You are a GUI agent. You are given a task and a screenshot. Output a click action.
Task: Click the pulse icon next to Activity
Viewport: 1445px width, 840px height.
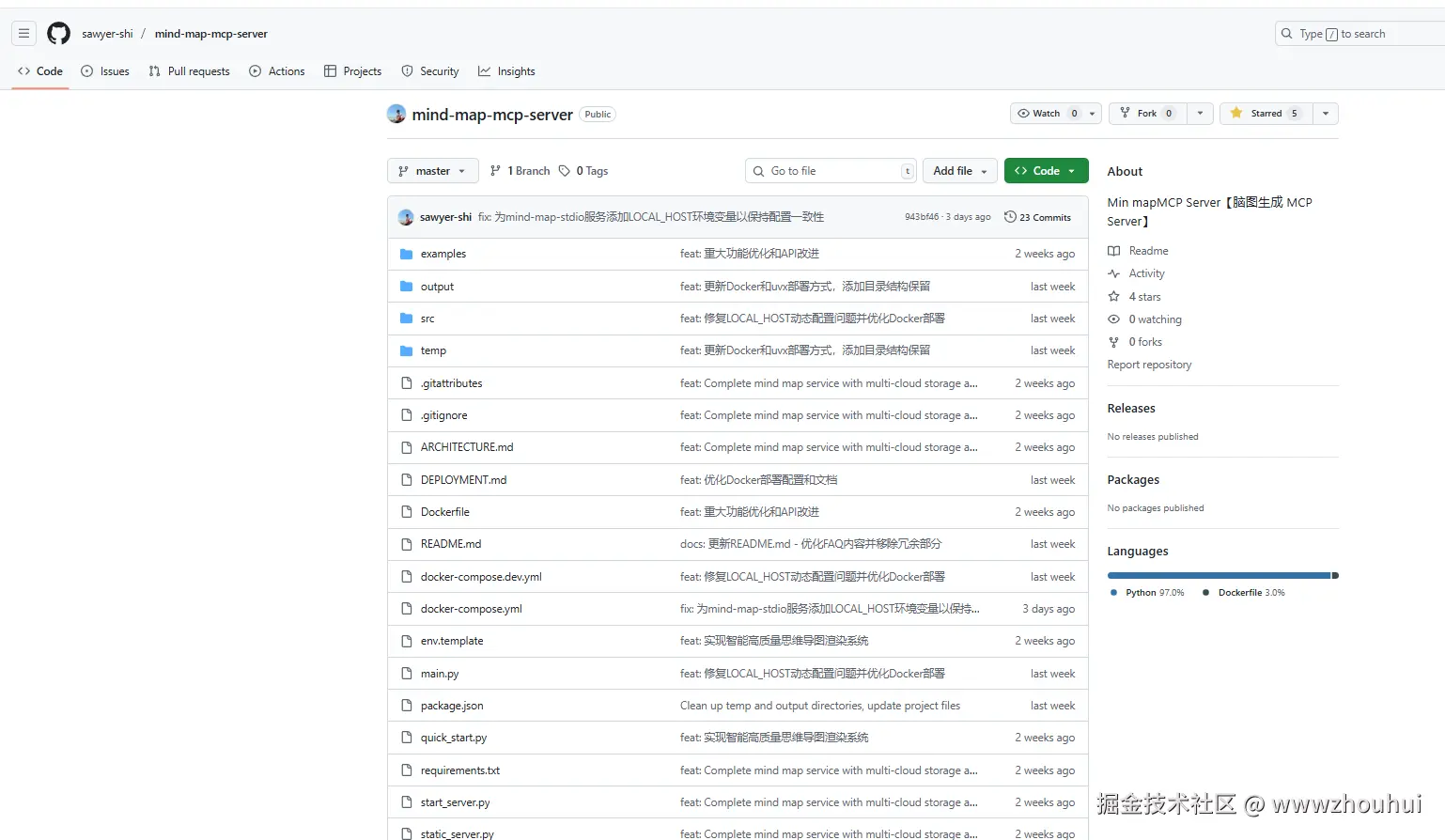[1113, 273]
